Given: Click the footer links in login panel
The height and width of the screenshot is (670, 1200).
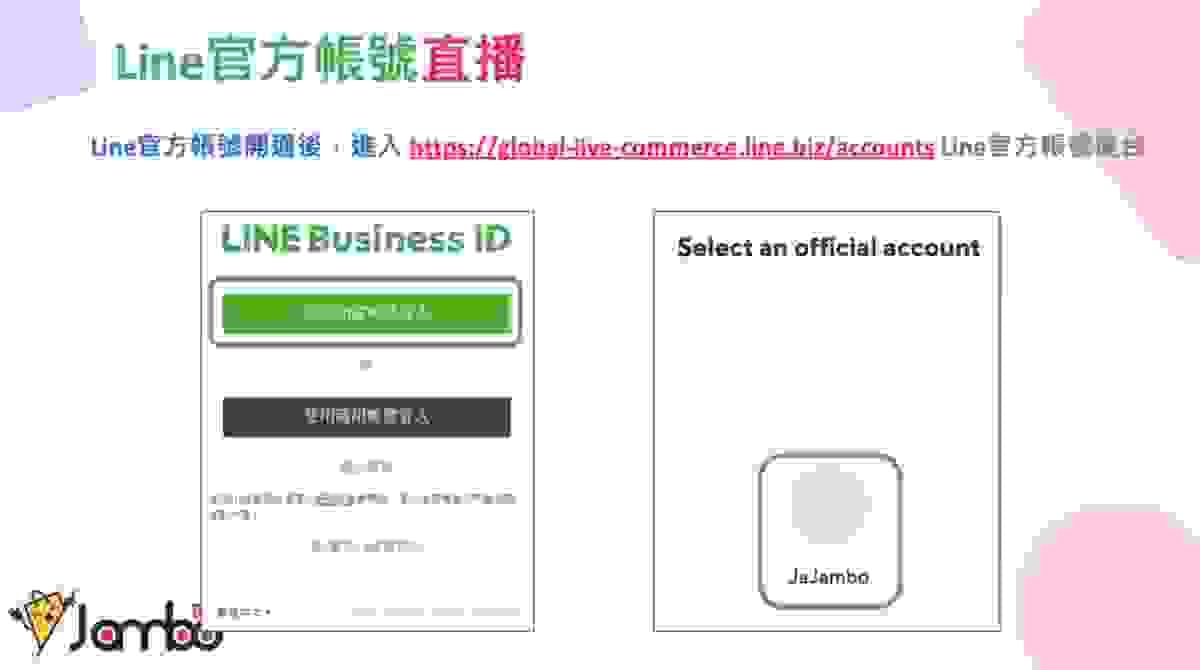Looking at the screenshot, I should [x=435, y=611].
